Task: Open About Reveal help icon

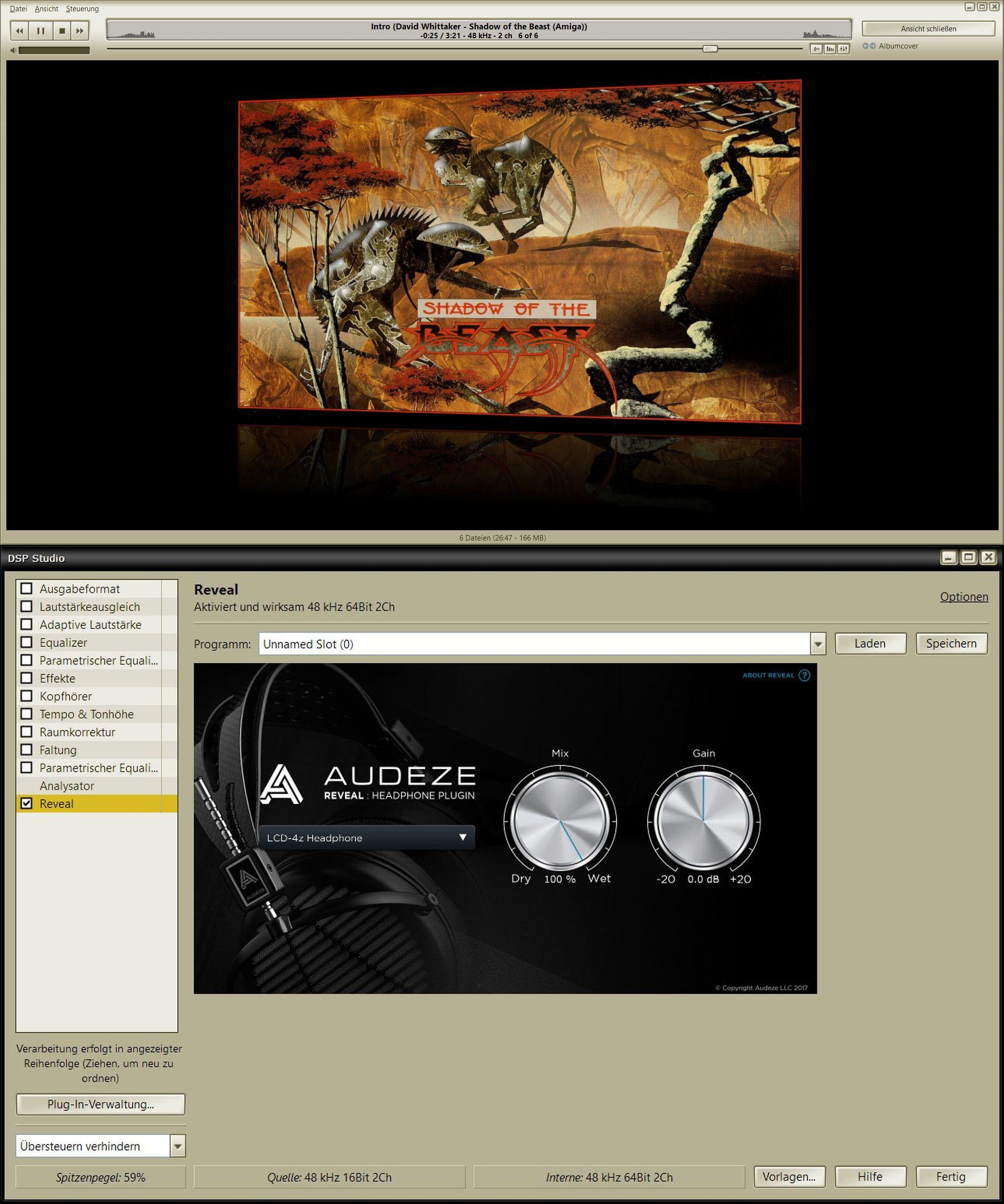Action: (x=804, y=675)
